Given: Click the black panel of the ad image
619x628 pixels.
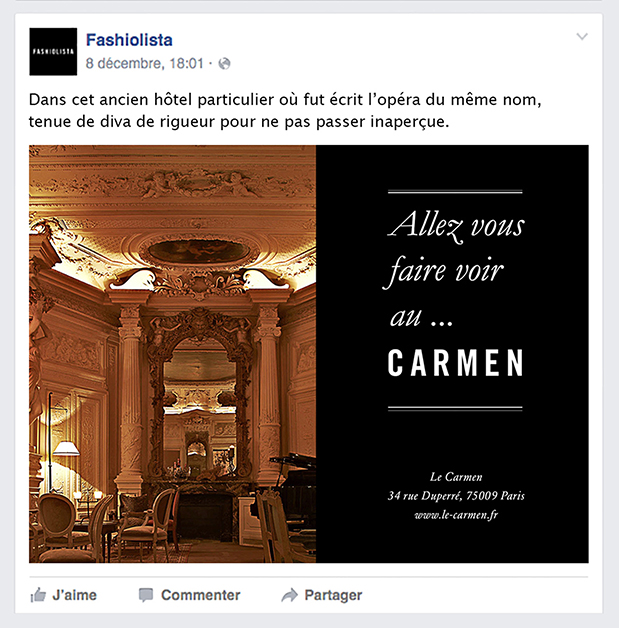Looking at the screenshot, I should [452, 354].
